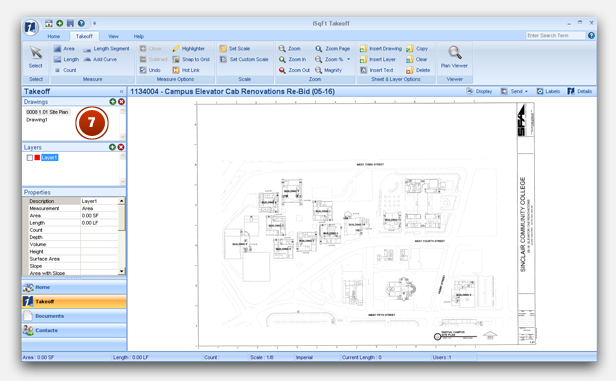The width and height of the screenshot is (616, 381).
Task: Toggle Snap to Grid
Action: click(x=191, y=59)
